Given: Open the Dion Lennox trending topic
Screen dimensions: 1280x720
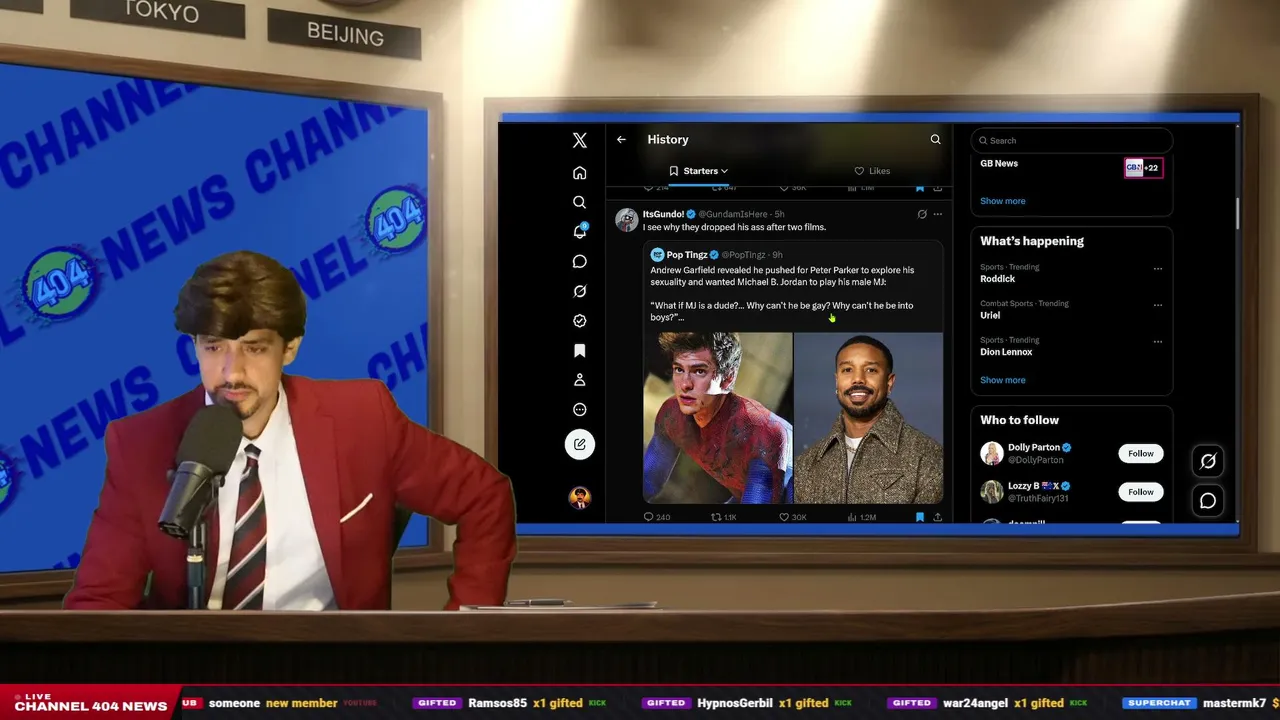Looking at the screenshot, I should tap(1071, 346).
